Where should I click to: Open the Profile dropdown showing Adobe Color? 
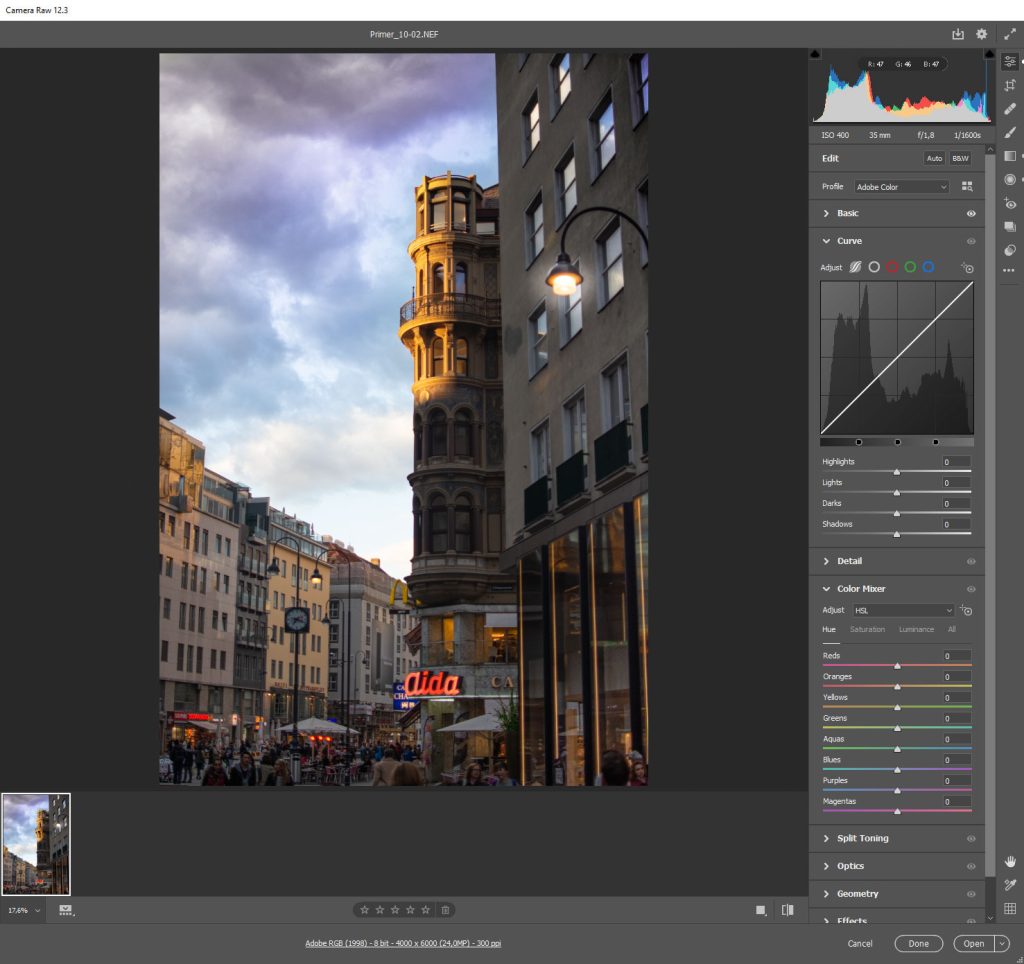click(901, 187)
